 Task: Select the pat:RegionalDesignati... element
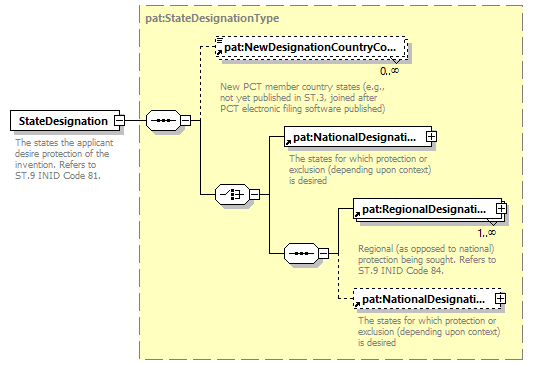[428, 209]
